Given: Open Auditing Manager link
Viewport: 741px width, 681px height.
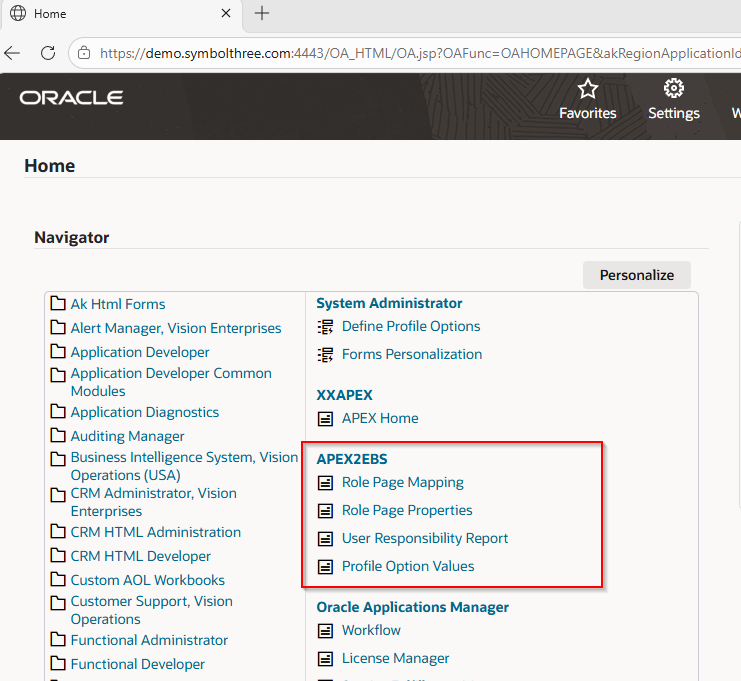Looking at the screenshot, I should tap(128, 436).
